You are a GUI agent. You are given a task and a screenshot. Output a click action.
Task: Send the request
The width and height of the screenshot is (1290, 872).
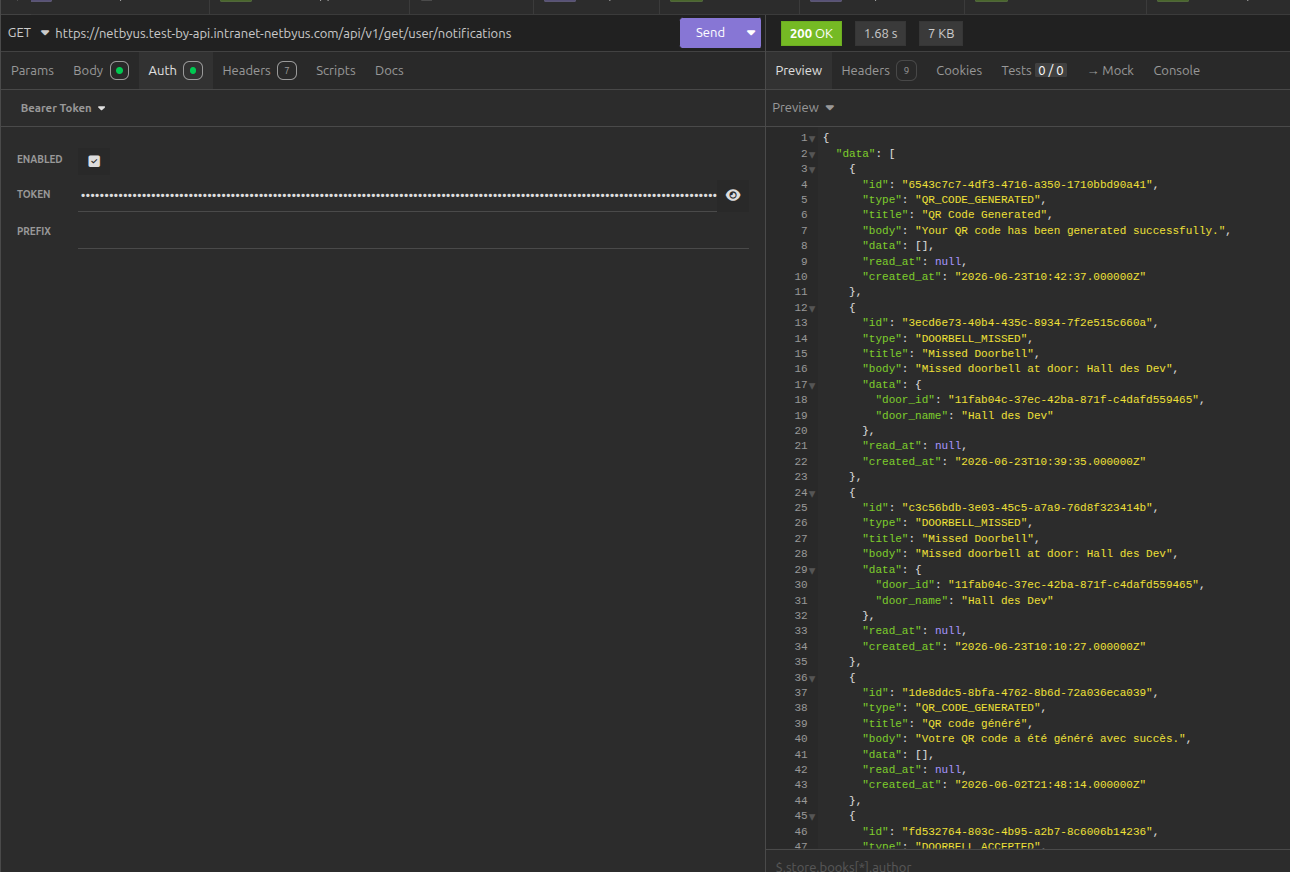click(711, 33)
